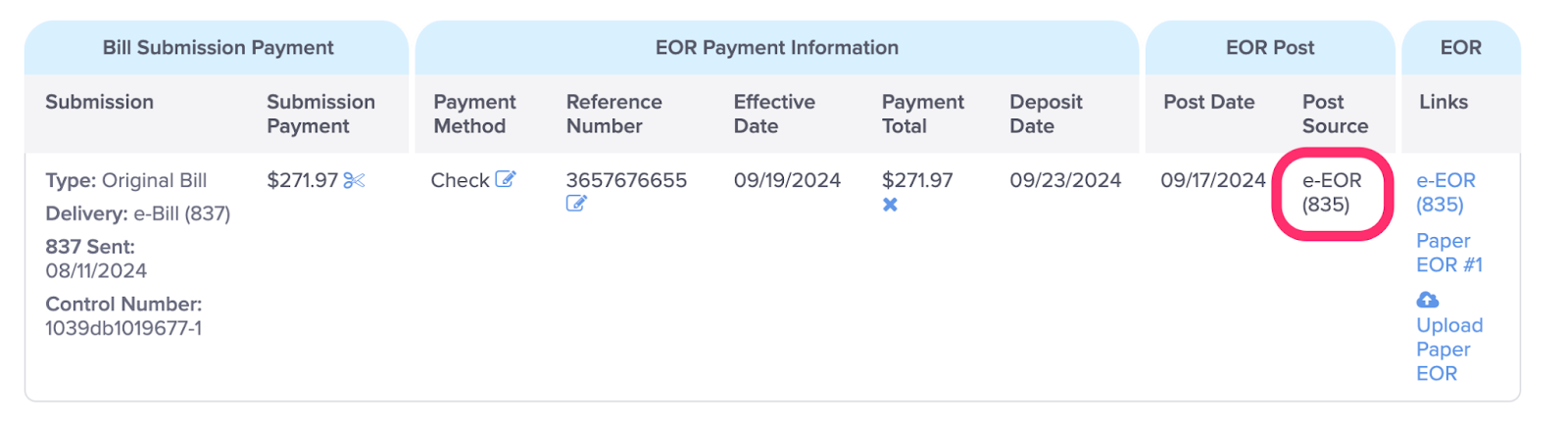Click the scissors icon beside submission payment
This screenshot has height=421, width=1568.
(354, 180)
